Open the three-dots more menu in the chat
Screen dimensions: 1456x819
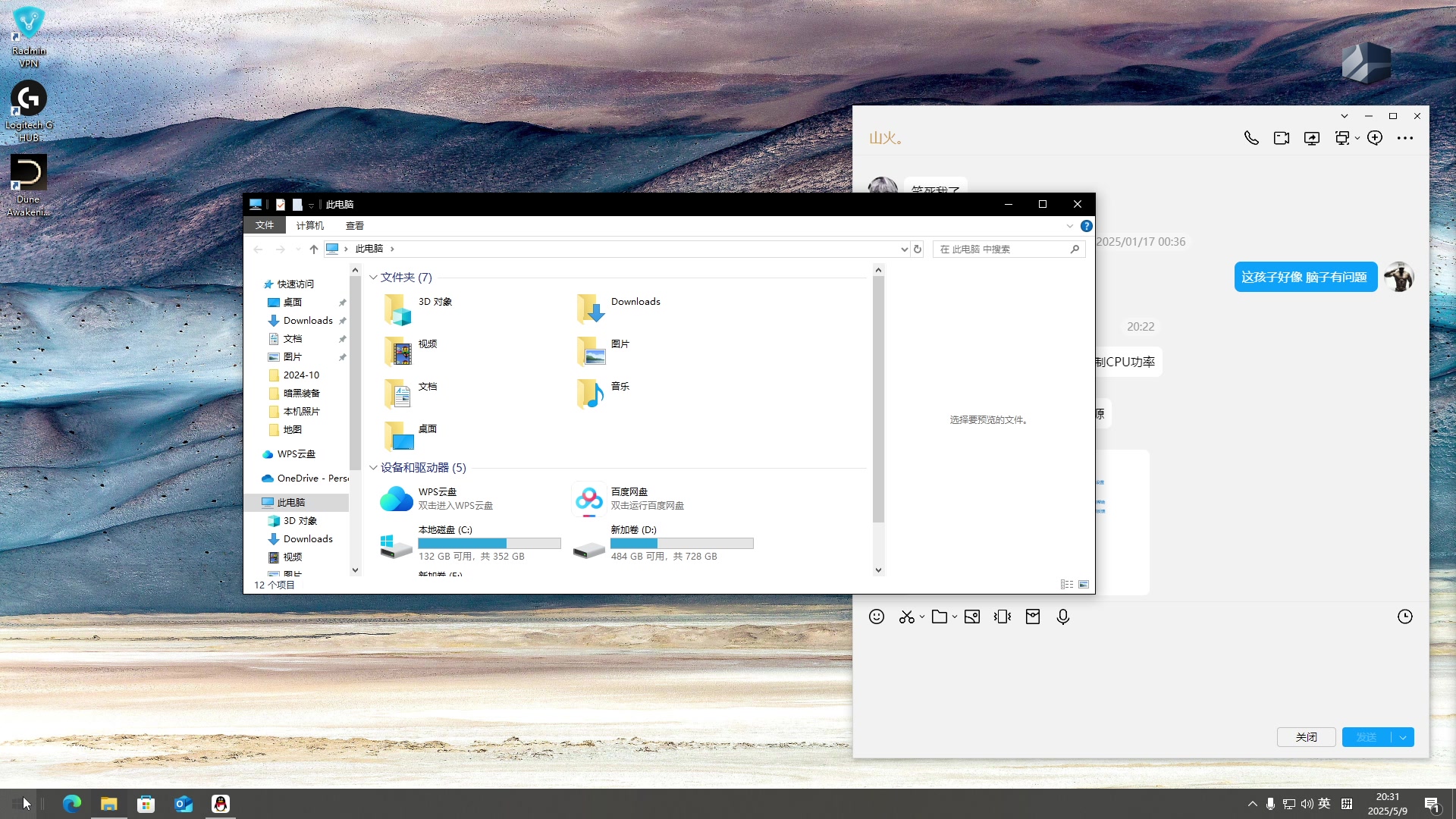[1405, 138]
